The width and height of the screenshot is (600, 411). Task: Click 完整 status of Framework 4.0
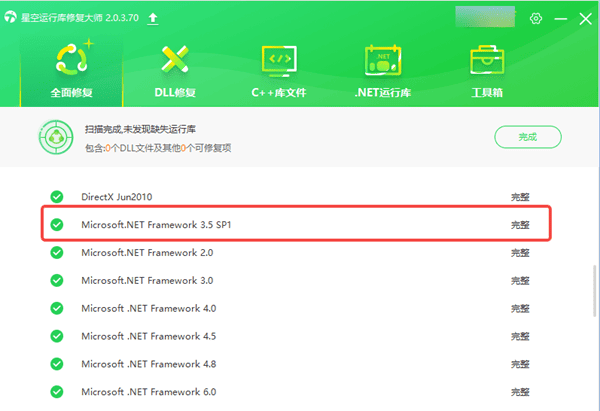520,308
